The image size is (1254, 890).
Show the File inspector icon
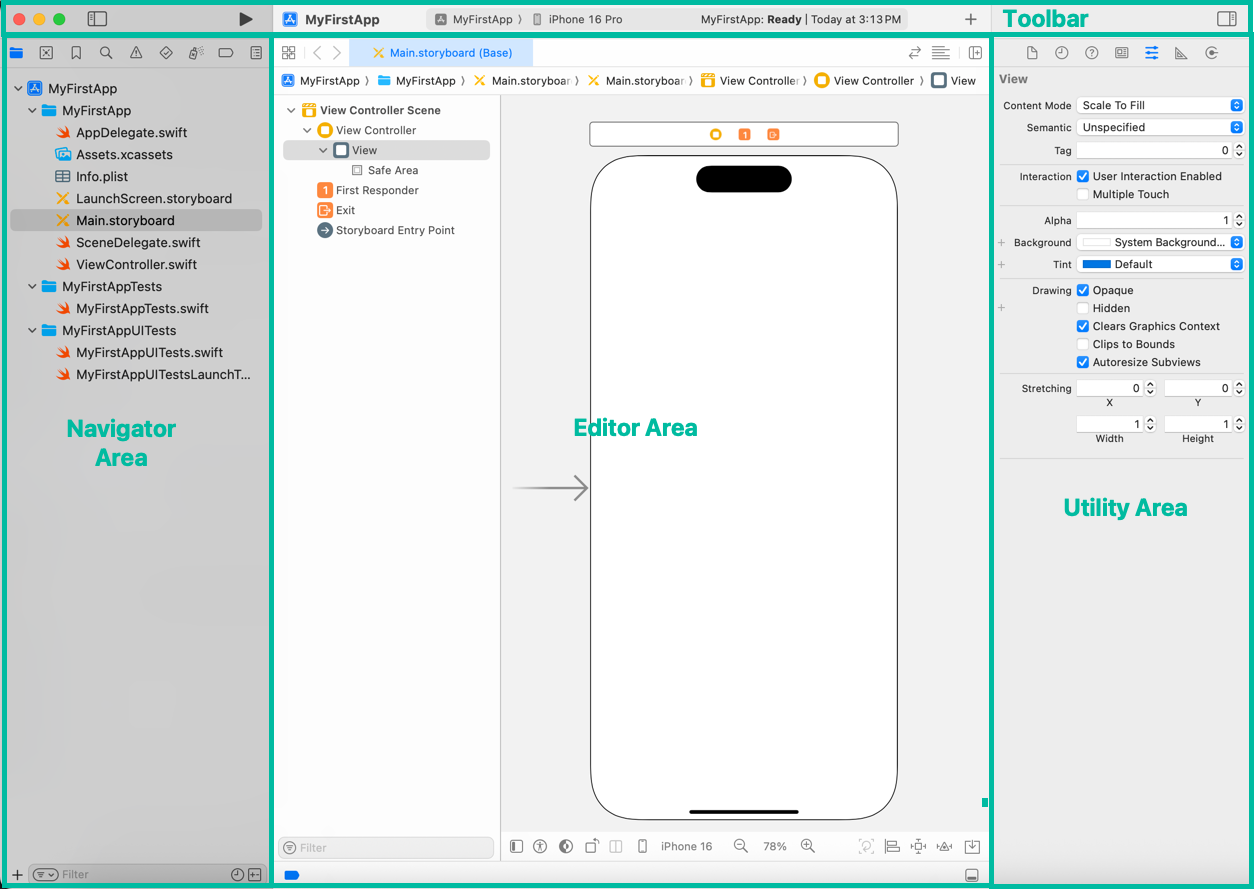(1032, 53)
